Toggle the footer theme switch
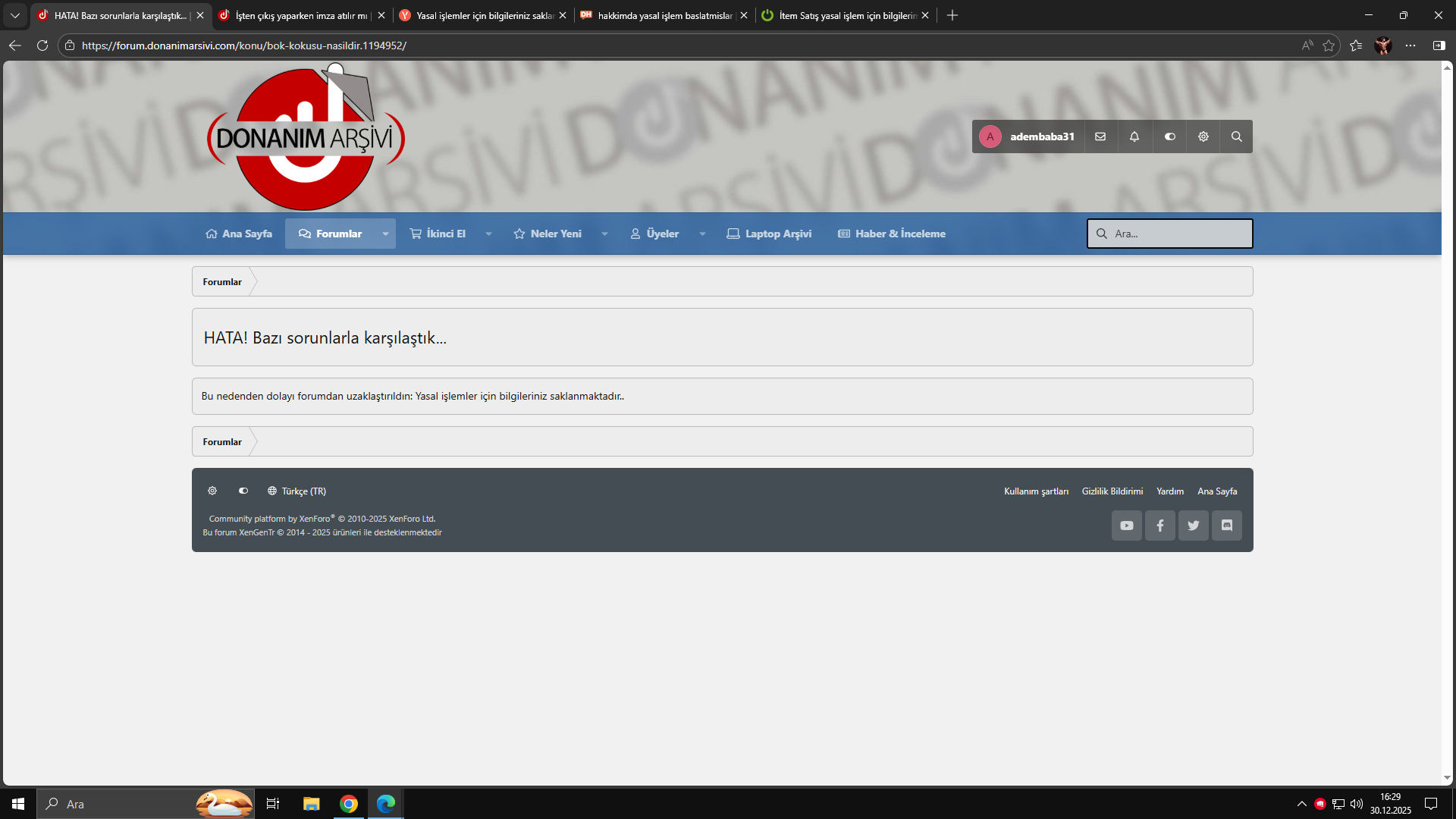The height and width of the screenshot is (819, 1456). [x=243, y=491]
